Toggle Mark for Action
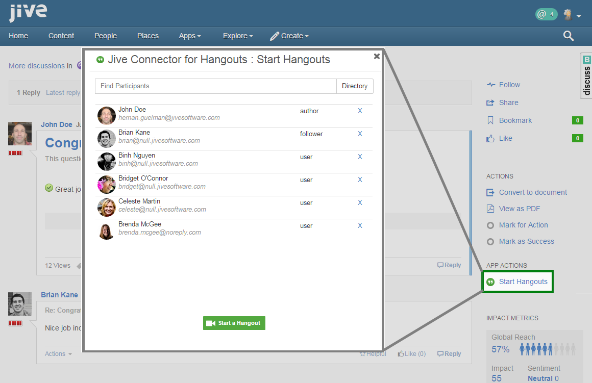 coord(517,225)
